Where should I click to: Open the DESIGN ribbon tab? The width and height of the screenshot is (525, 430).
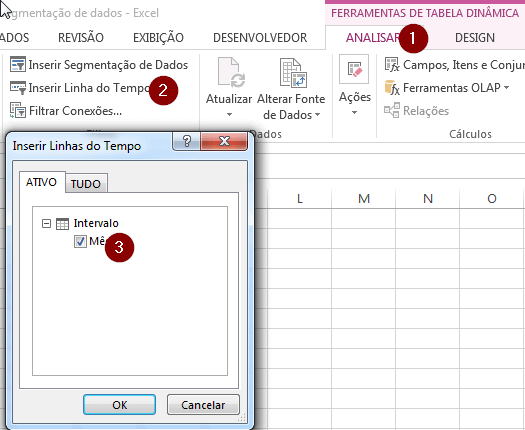point(475,38)
